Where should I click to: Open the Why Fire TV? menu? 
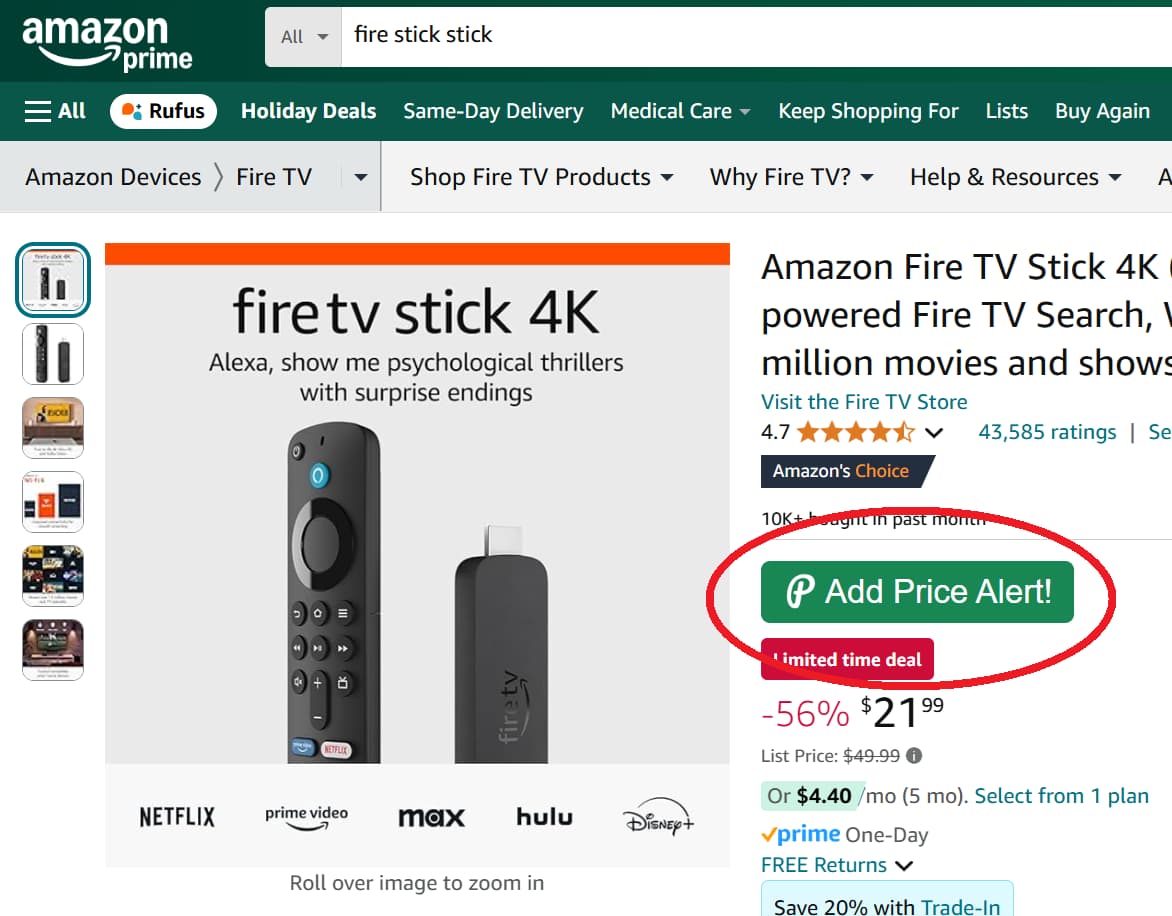tap(791, 176)
